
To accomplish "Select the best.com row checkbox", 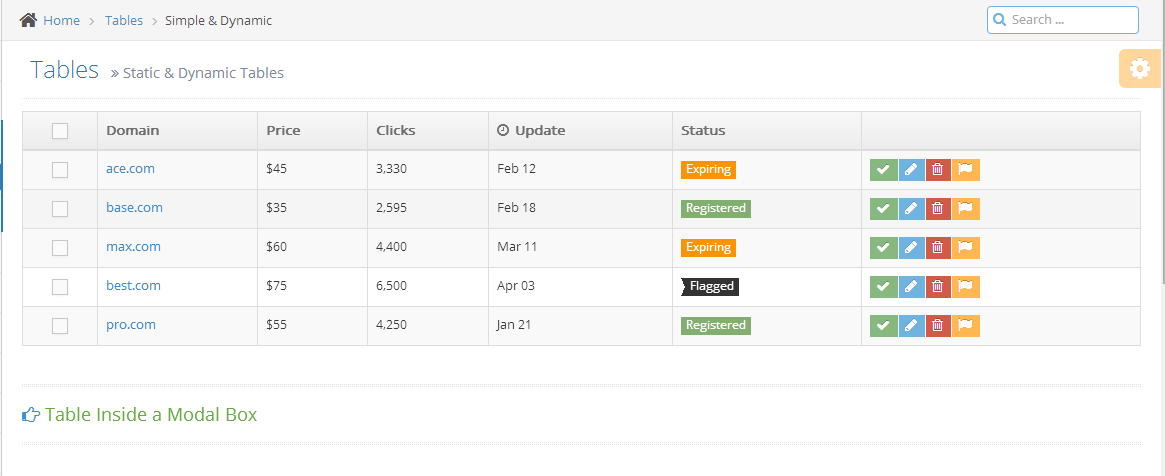I will click(60, 287).
